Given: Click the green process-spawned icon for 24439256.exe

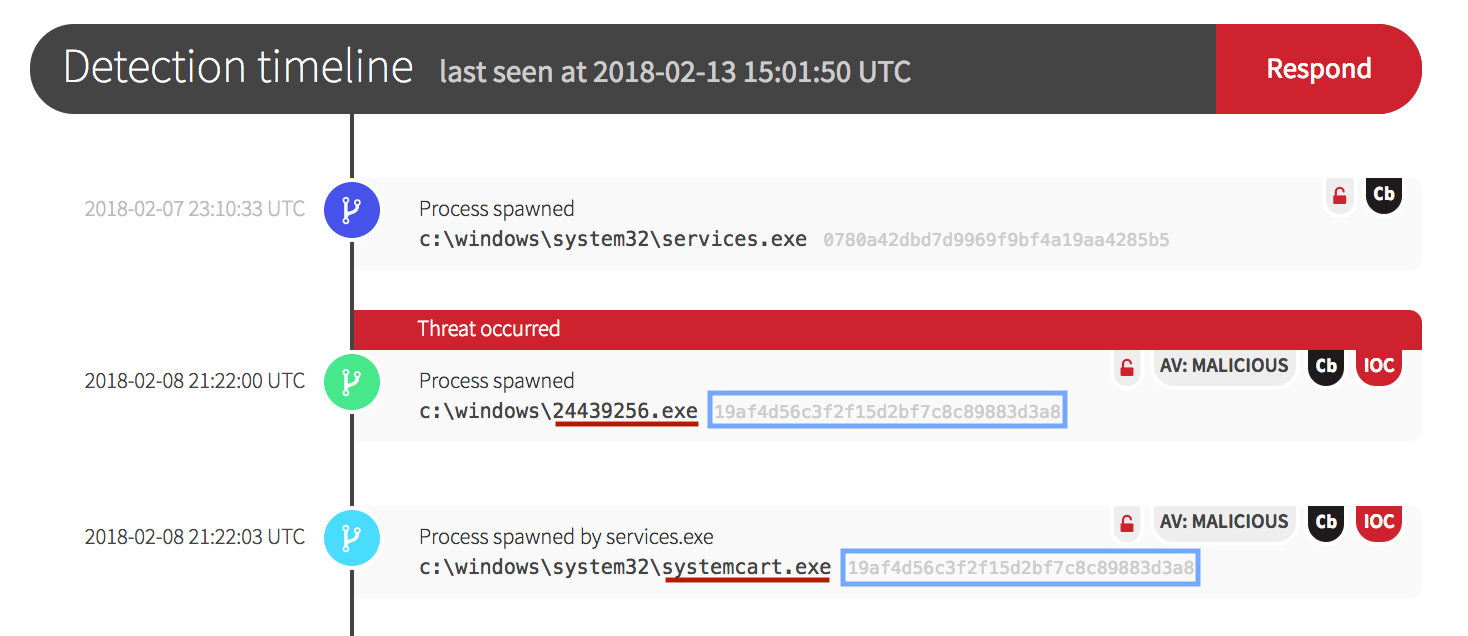Looking at the screenshot, I should pyautogui.click(x=352, y=382).
